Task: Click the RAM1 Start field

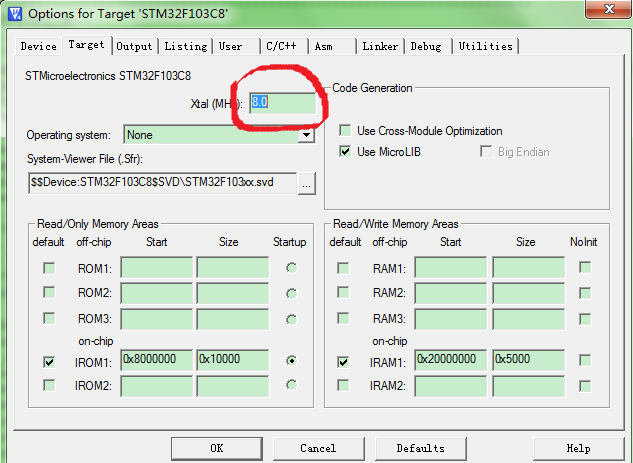Action: point(451,267)
